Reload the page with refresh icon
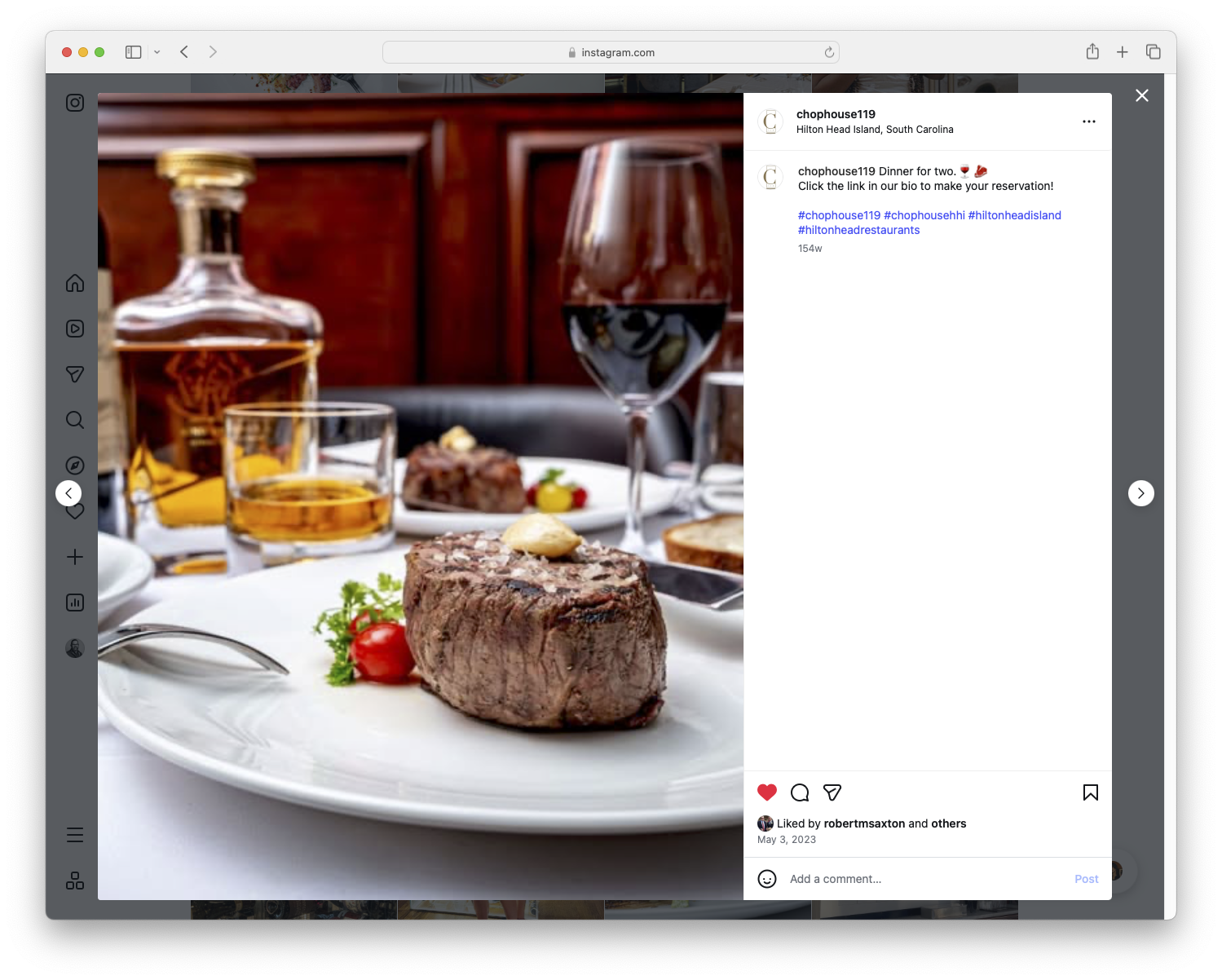This screenshot has width=1222, height=980. point(829,52)
